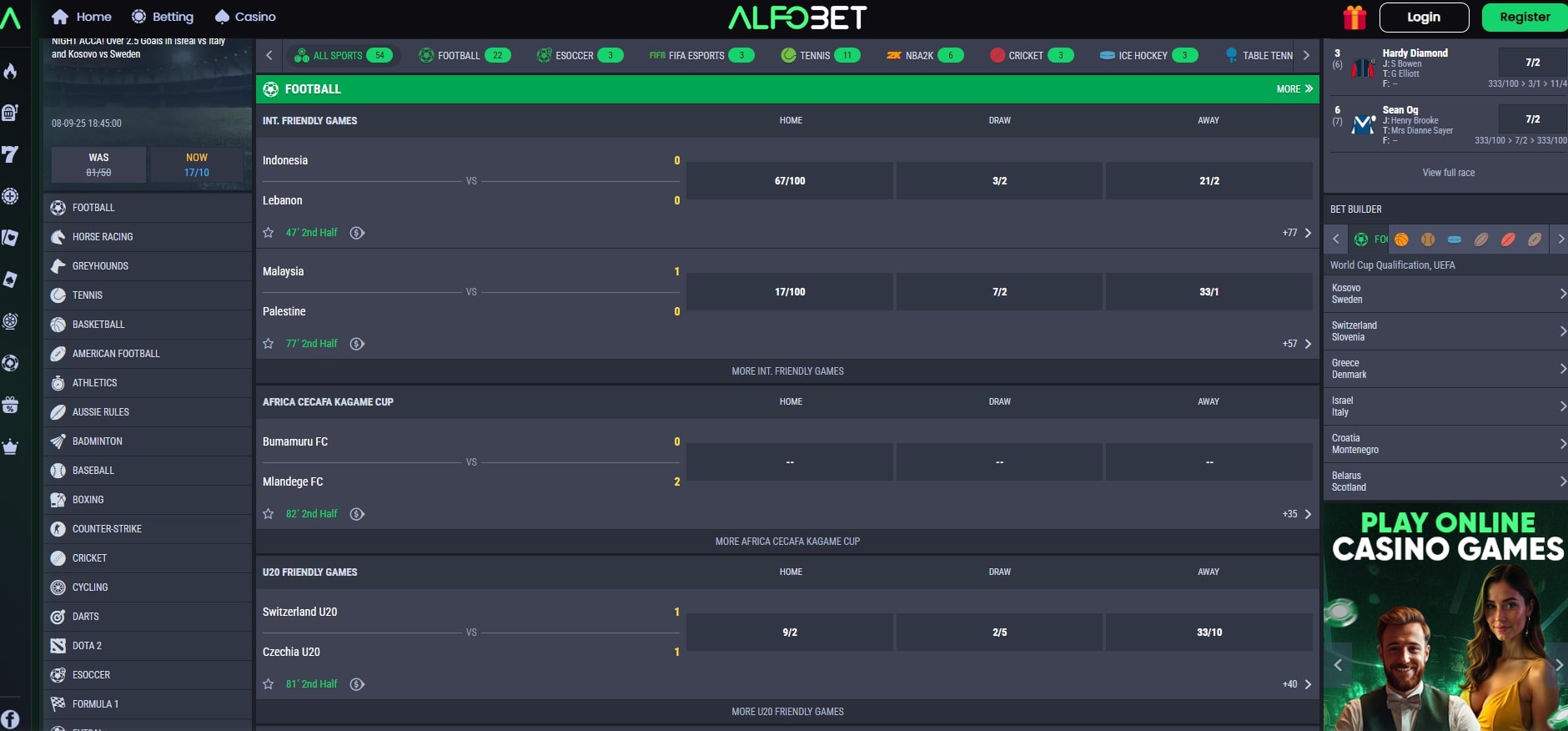
Task: Open the Facebook icon in sidebar
Action: click(x=10, y=719)
